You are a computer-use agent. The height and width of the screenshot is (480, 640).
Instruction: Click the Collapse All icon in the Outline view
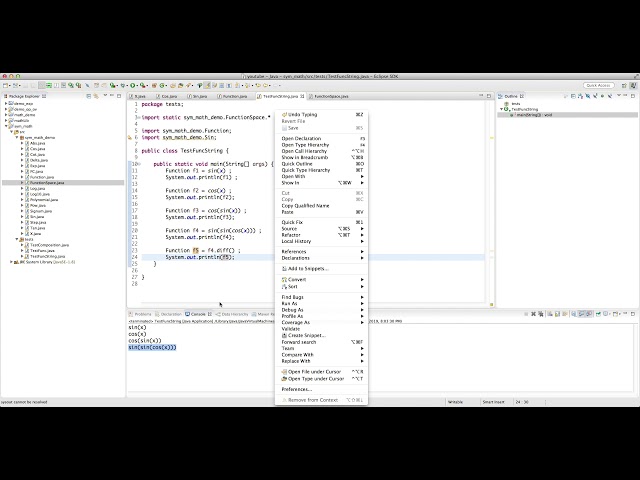[x=573, y=96]
